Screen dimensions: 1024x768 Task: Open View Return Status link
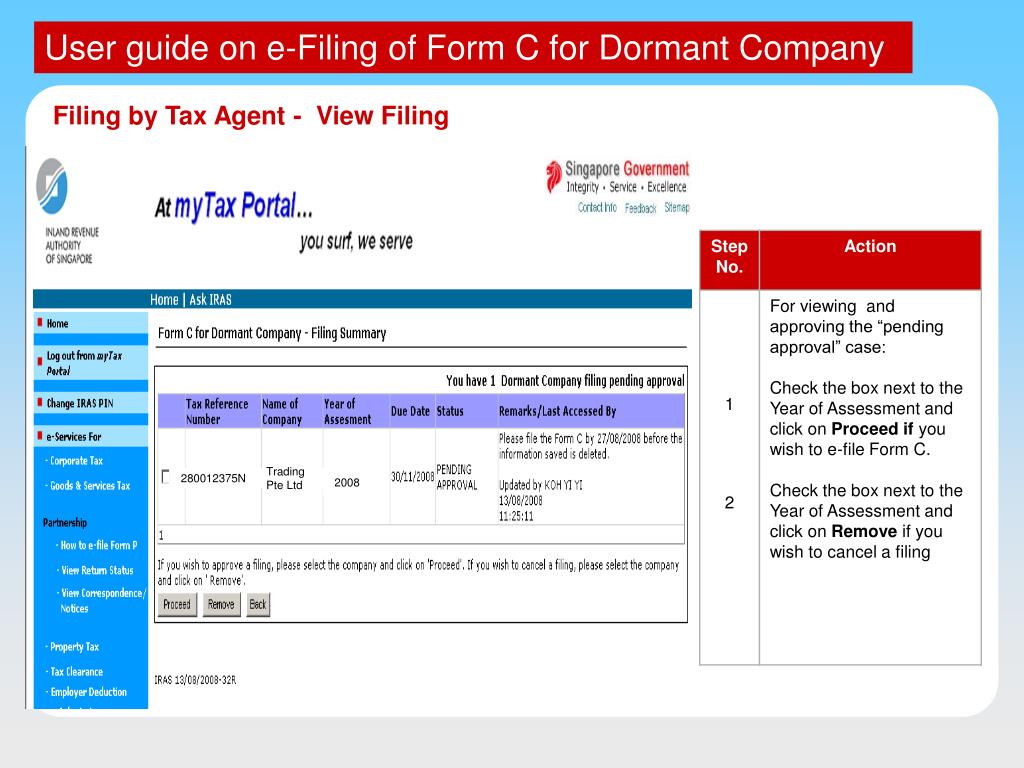(x=96, y=570)
